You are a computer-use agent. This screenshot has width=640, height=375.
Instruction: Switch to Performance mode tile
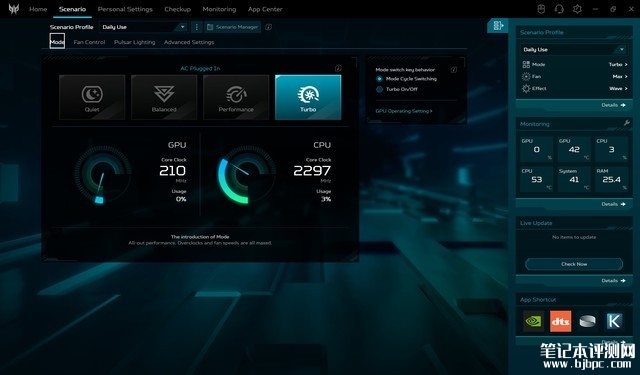pos(236,97)
